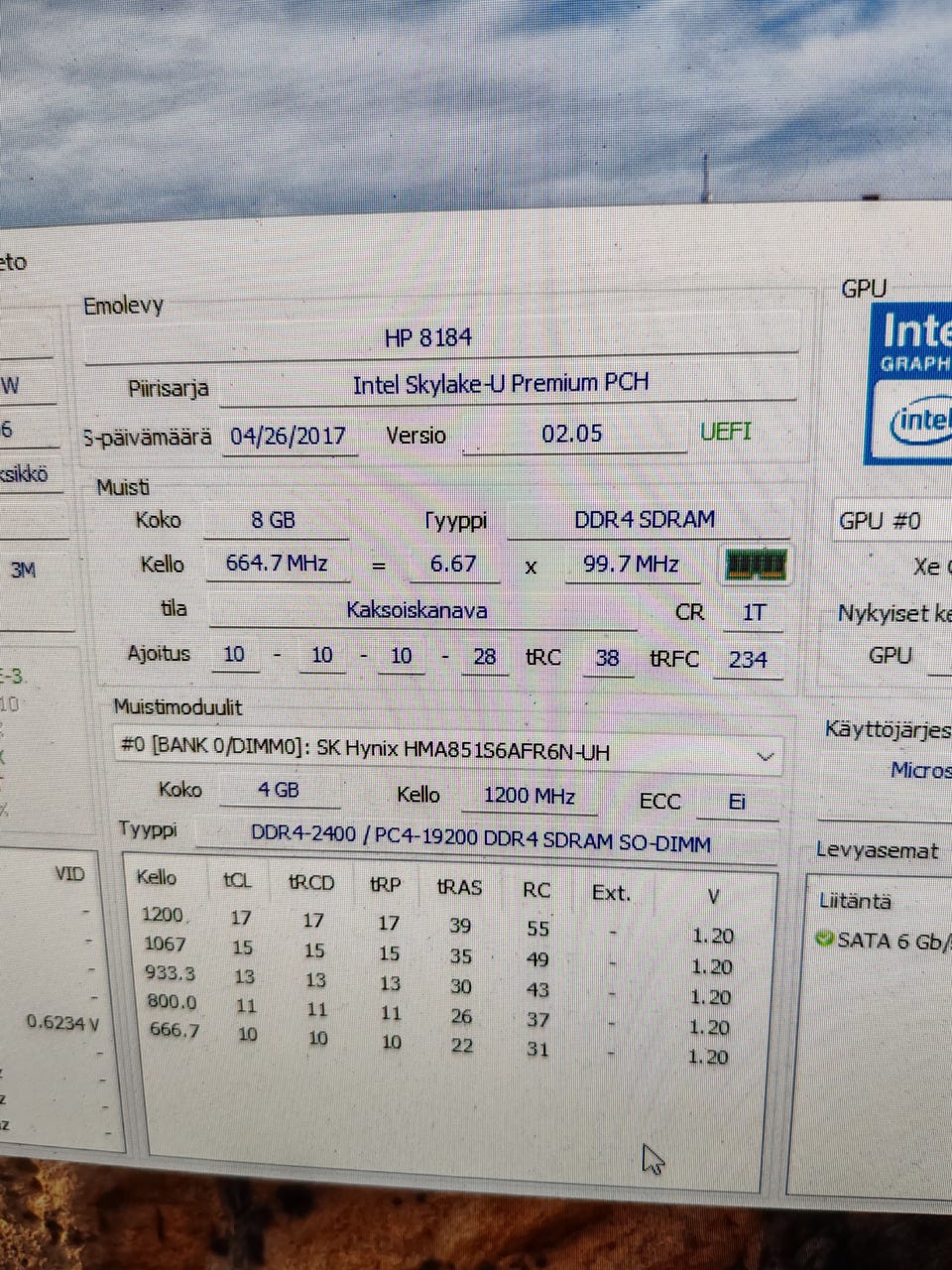Screen dimensions: 952x1270
Task: Click tRAS value 39 in 1200 row
Action: pos(460,926)
